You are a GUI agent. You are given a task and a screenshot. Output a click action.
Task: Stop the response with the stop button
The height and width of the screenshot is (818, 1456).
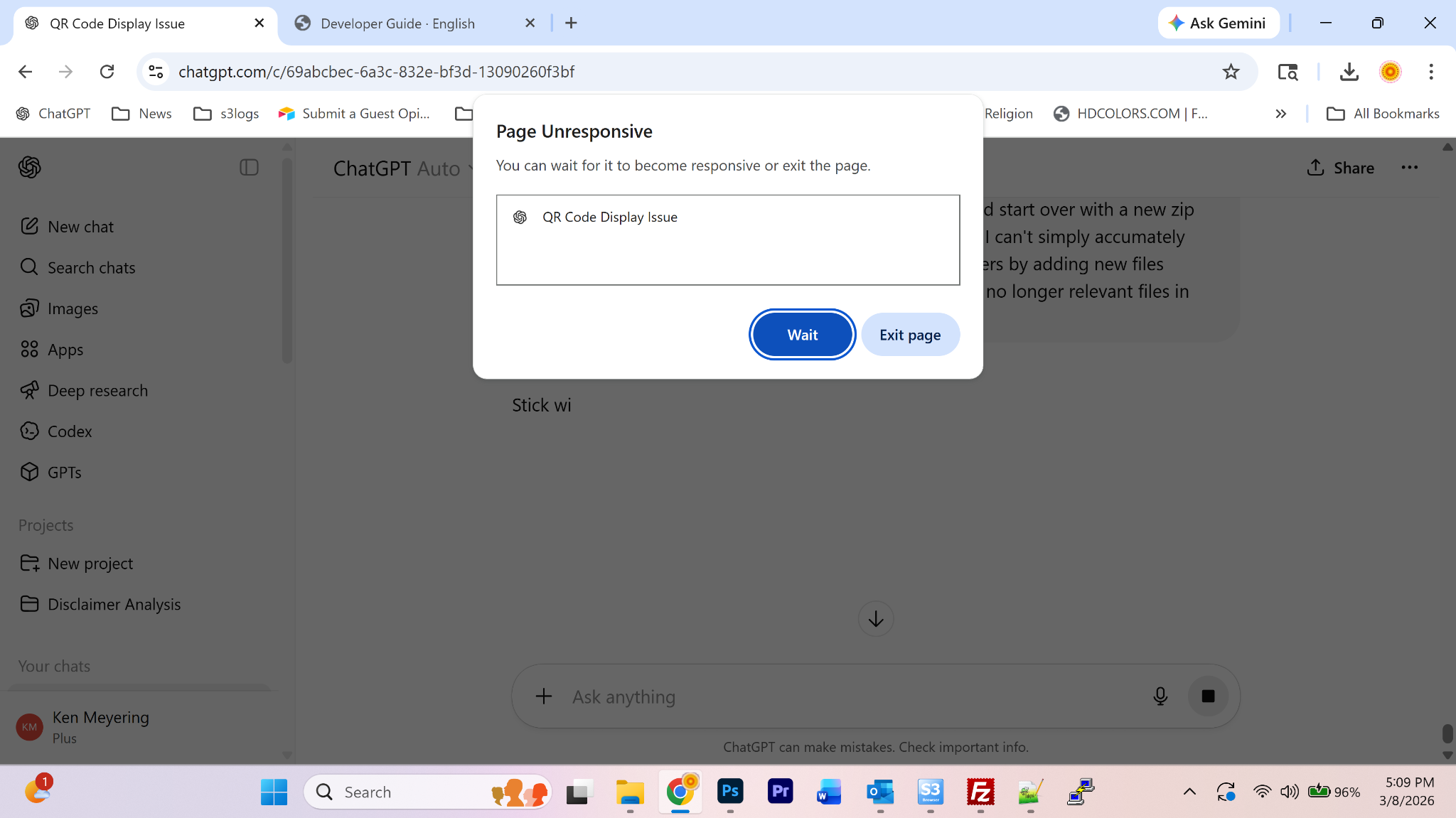1208,696
